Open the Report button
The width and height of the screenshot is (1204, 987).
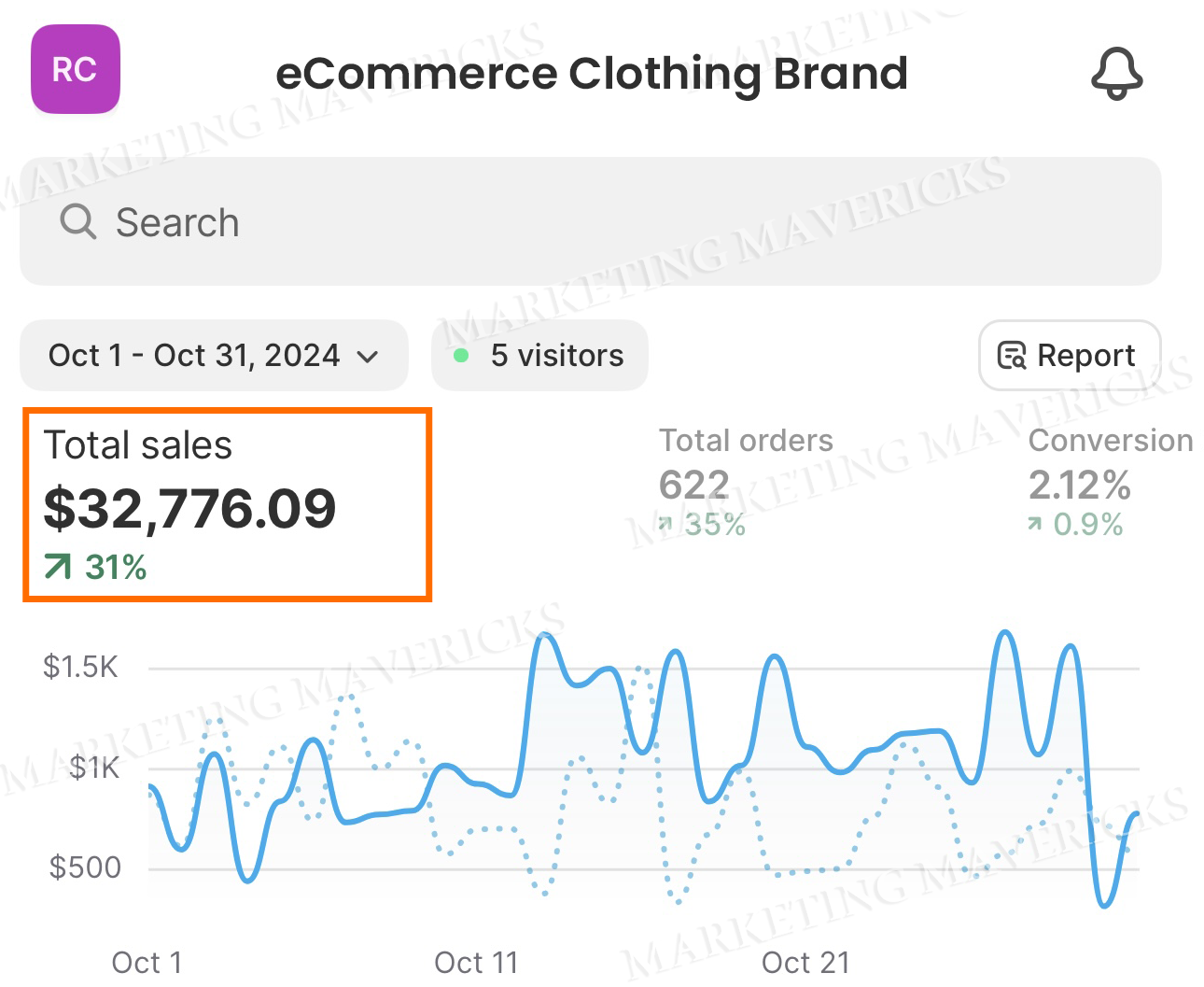click(x=1070, y=356)
